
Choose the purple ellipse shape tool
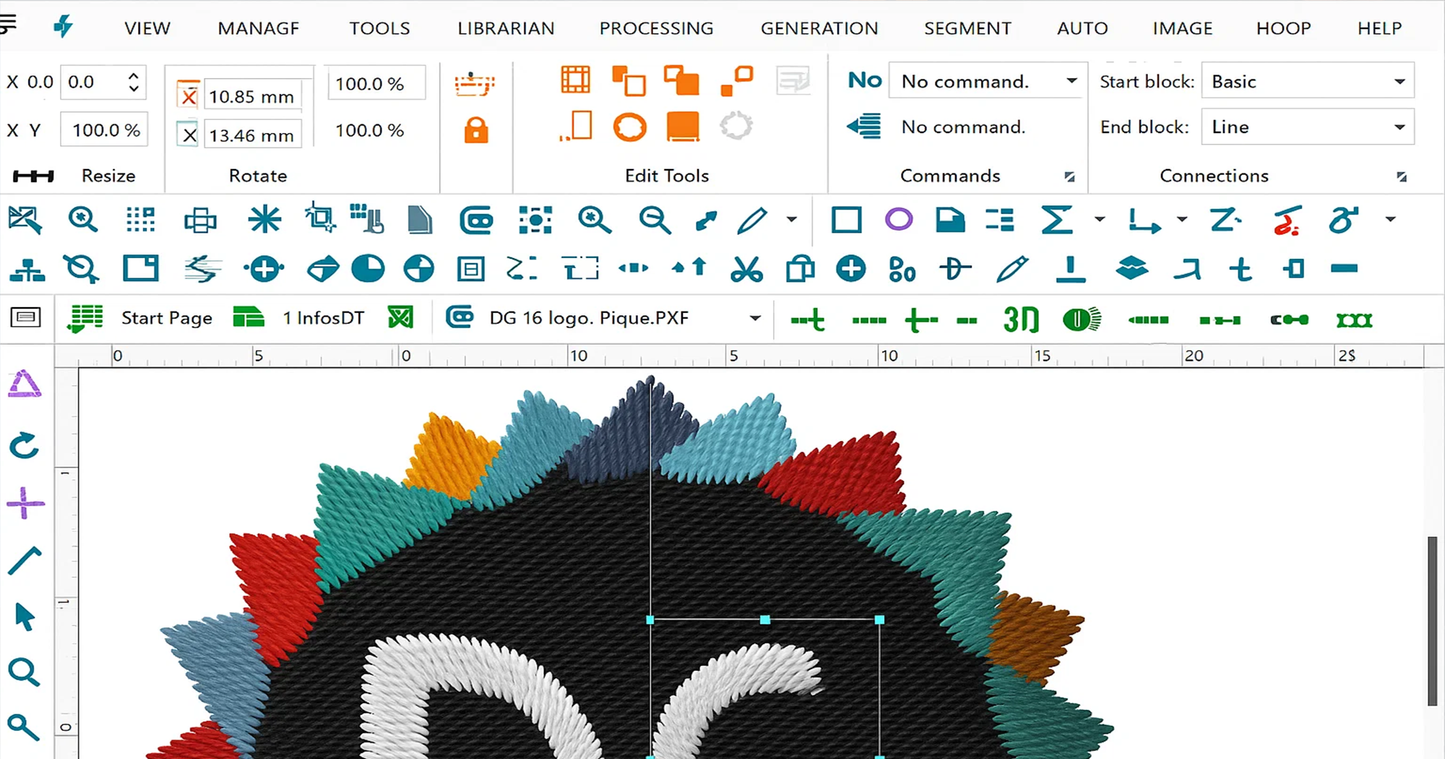click(x=898, y=220)
